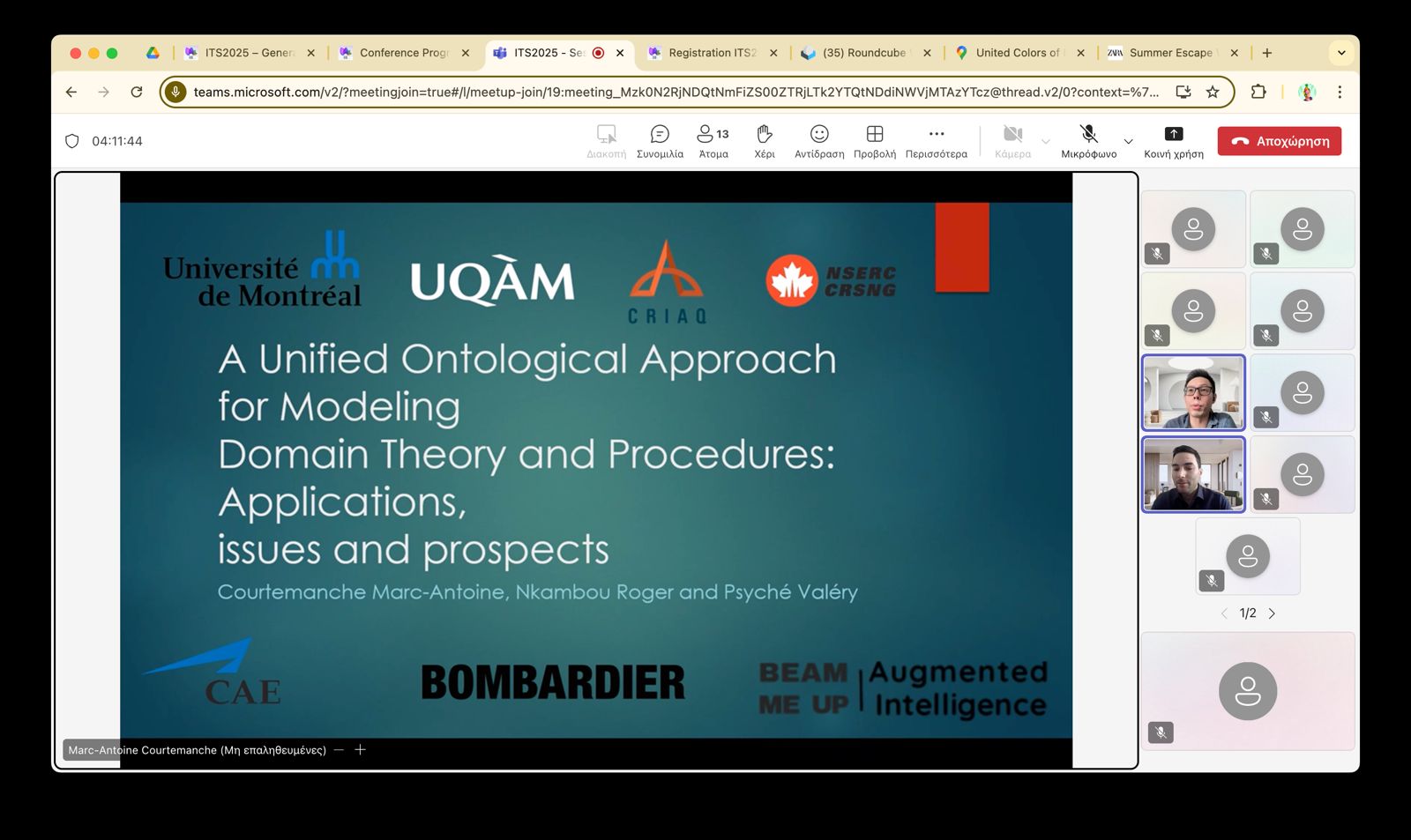Viewport: 1411px width, 840px height.
Task: Raise hand with the Χέρι button
Action: pyautogui.click(x=765, y=141)
